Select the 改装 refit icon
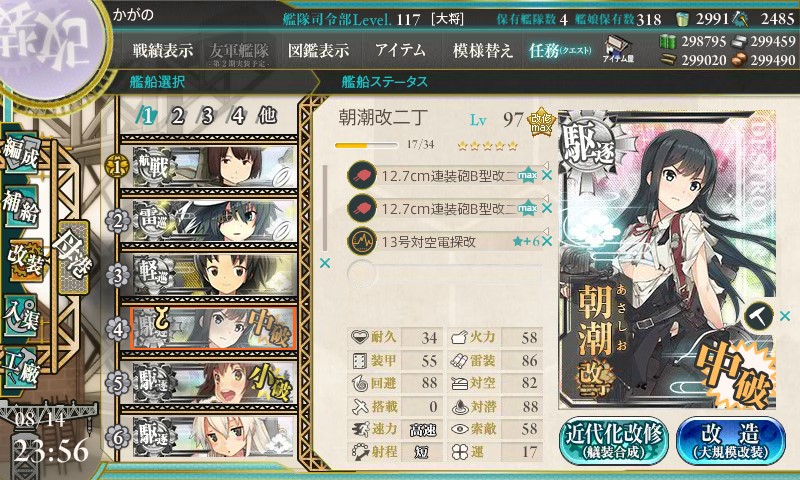 tap(24, 261)
